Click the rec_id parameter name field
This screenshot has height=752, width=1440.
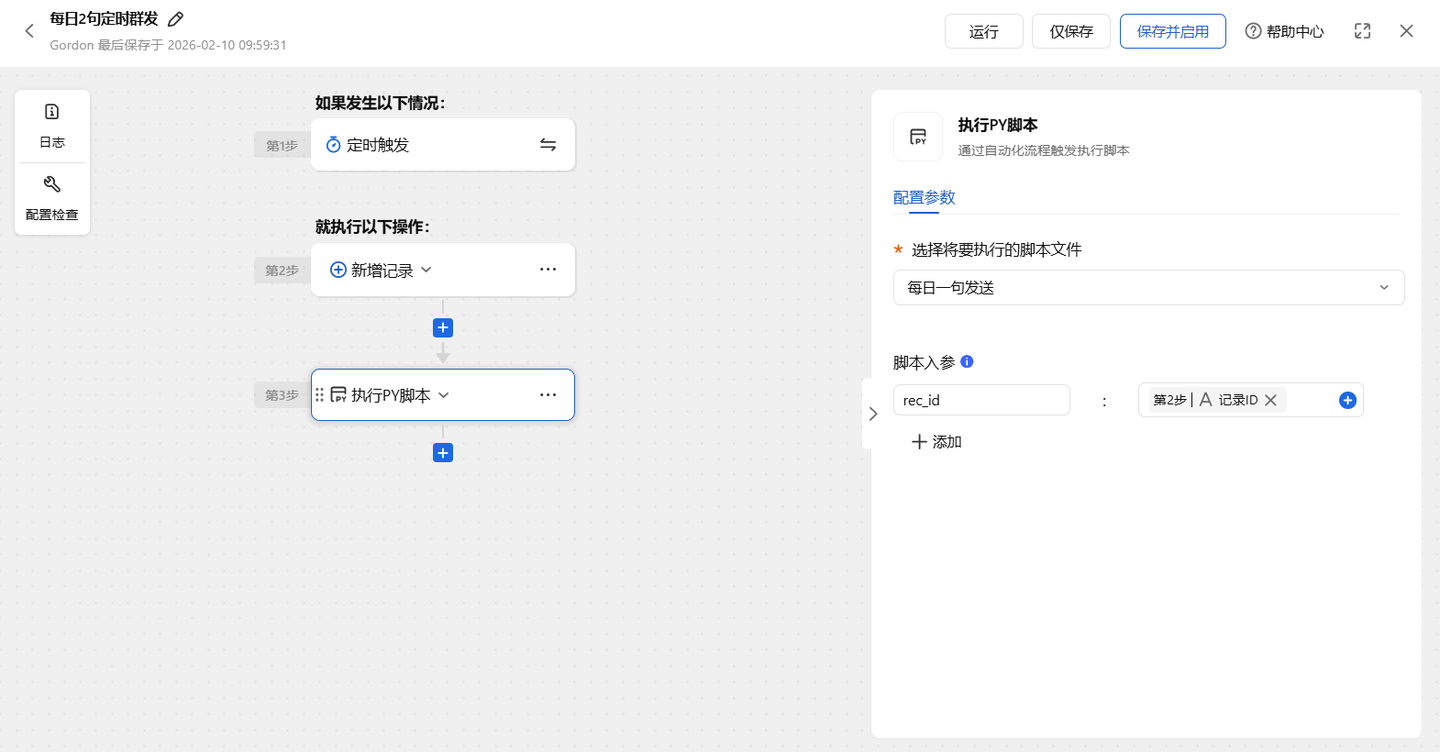click(x=982, y=400)
